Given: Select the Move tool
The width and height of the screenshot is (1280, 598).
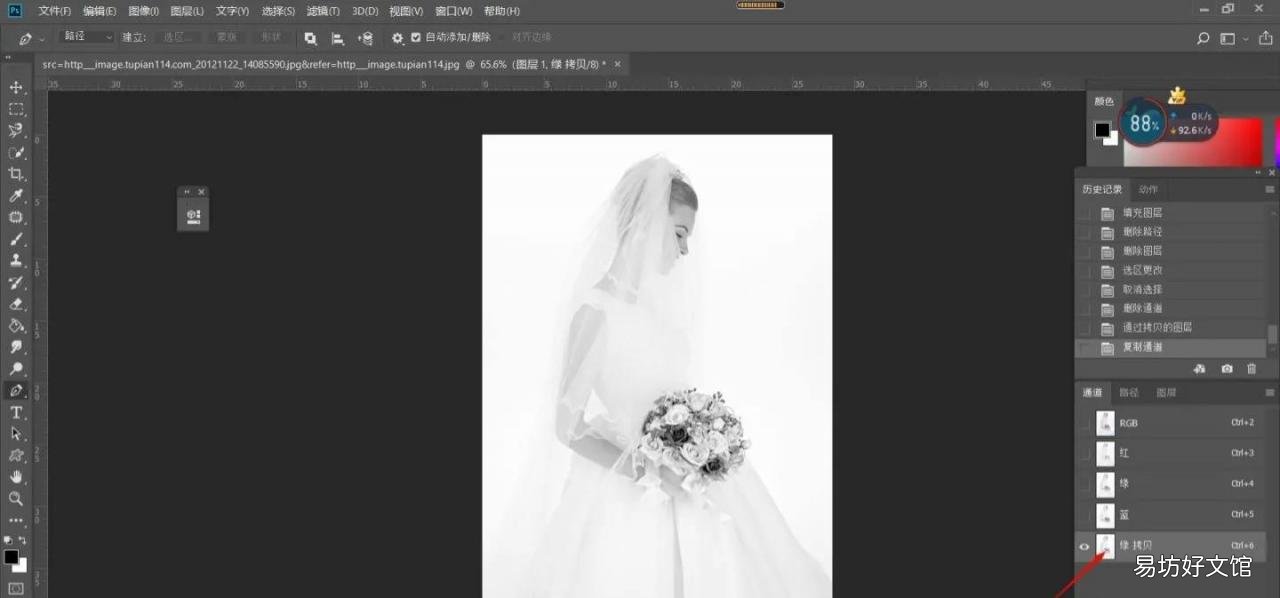Looking at the screenshot, I should 16,87.
